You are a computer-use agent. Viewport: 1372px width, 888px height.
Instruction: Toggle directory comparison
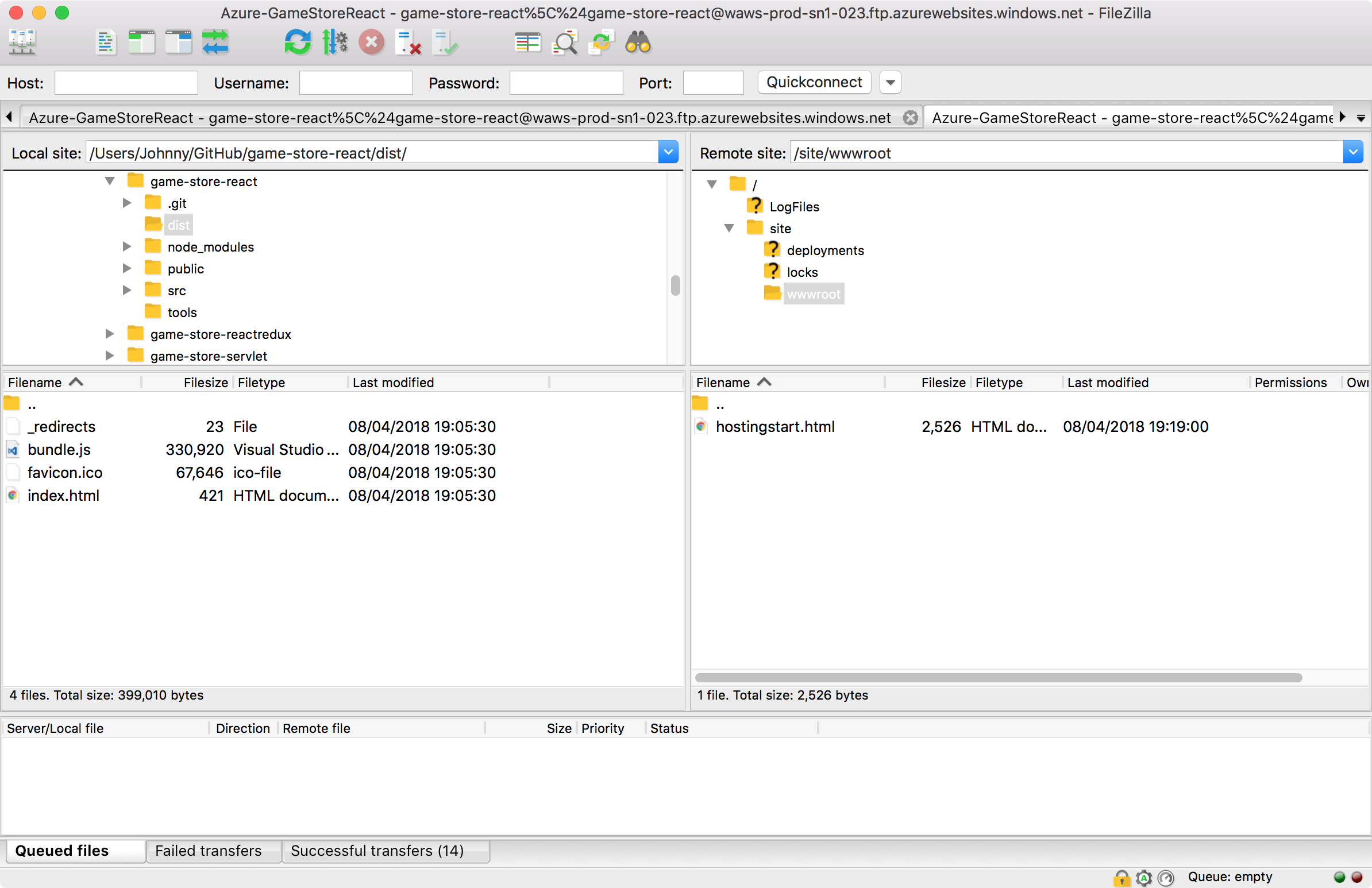564,43
